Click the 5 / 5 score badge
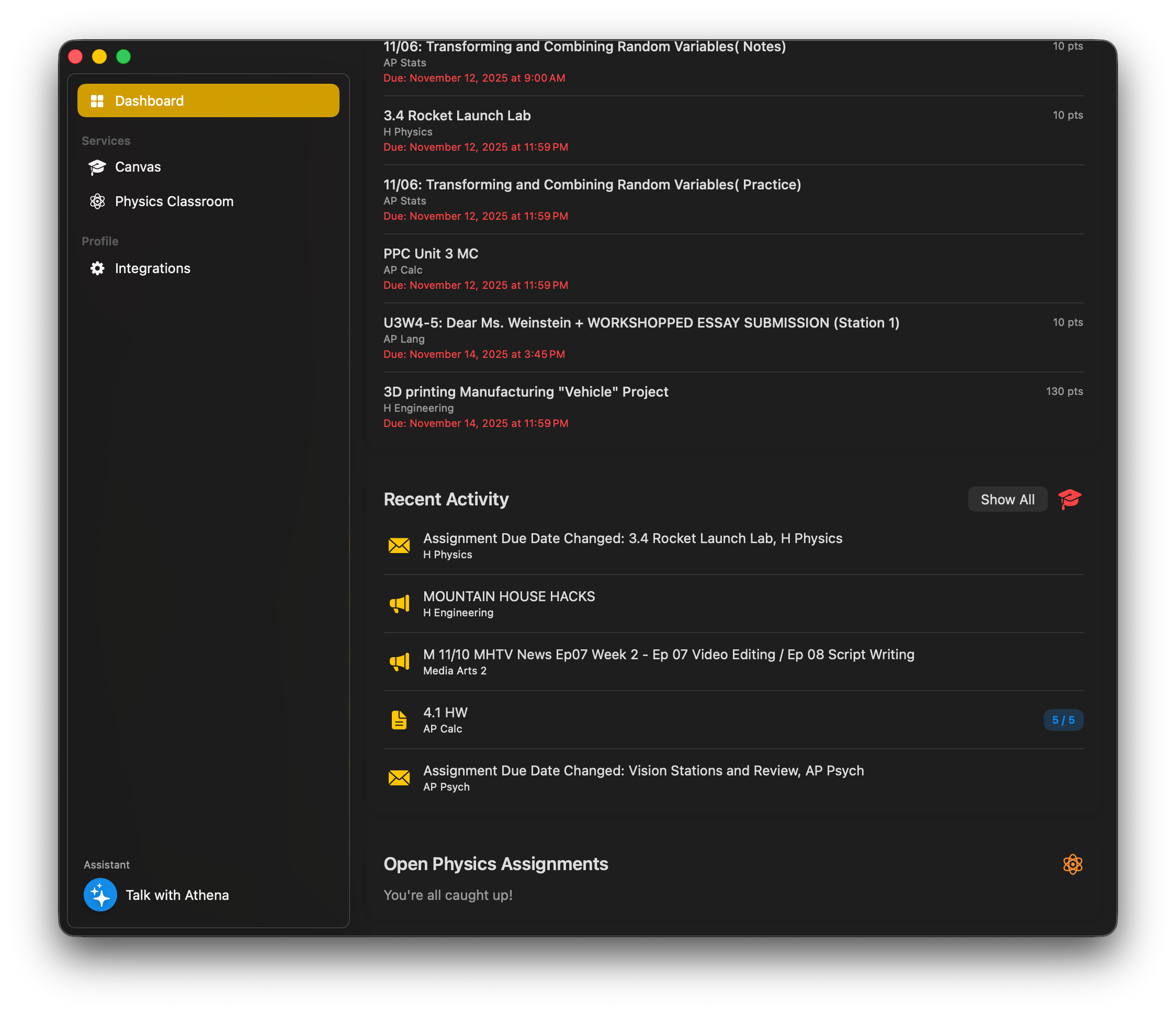This screenshot has height=1014, width=1176. click(1063, 720)
